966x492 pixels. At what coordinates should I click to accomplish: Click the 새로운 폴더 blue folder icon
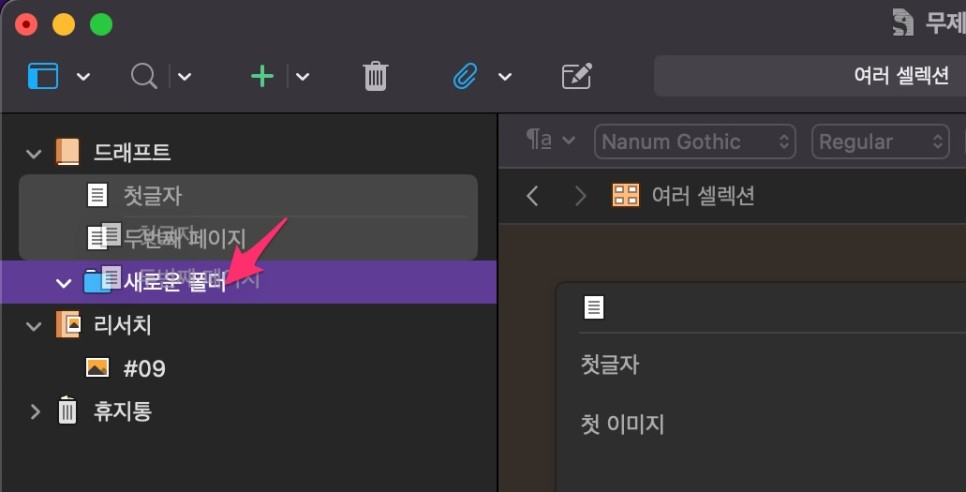pyautogui.click(x=96, y=282)
